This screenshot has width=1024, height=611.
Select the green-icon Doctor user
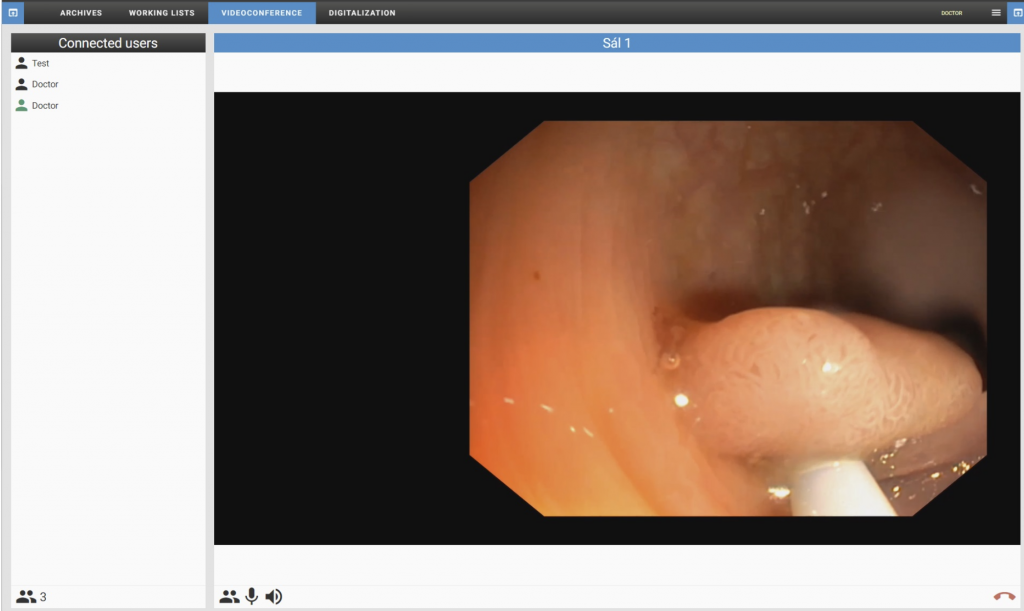pyautogui.click(x=45, y=105)
